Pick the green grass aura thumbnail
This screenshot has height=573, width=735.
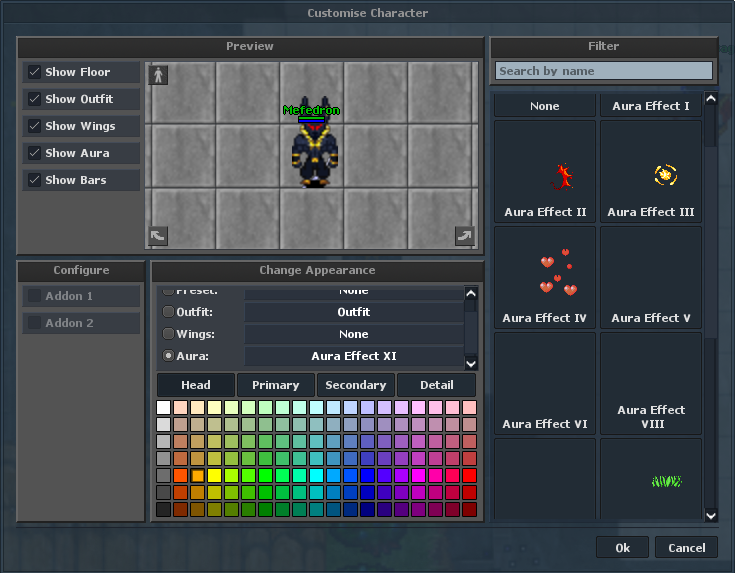coord(651,479)
